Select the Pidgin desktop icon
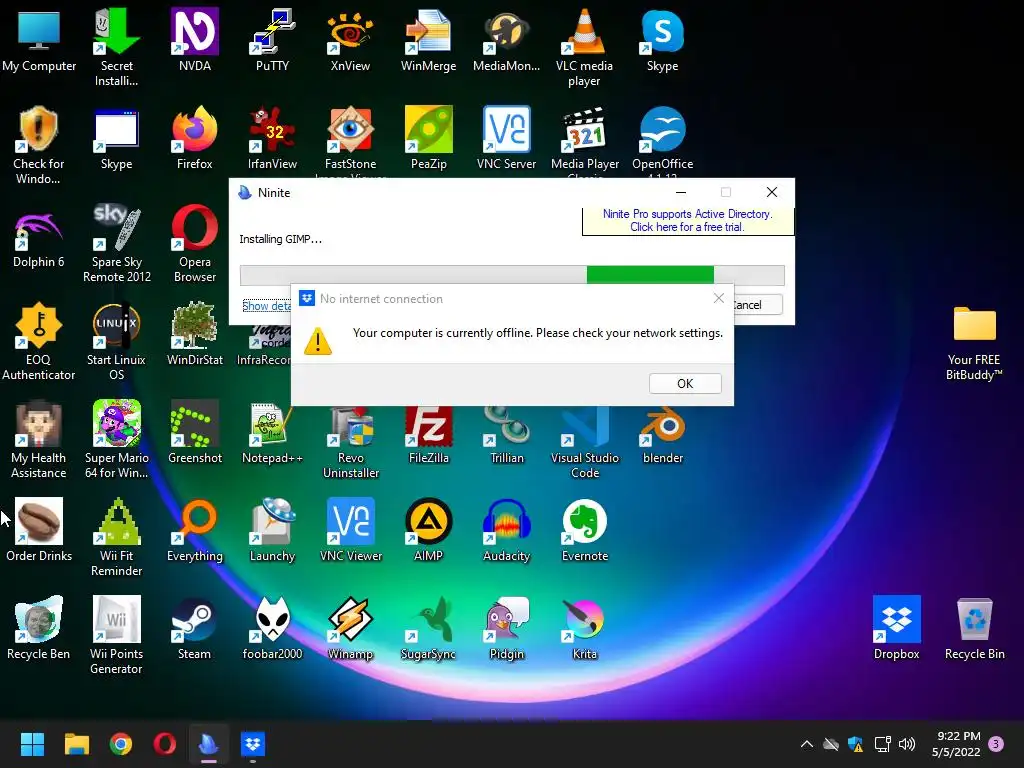The image size is (1024, 768). pyautogui.click(x=506, y=628)
